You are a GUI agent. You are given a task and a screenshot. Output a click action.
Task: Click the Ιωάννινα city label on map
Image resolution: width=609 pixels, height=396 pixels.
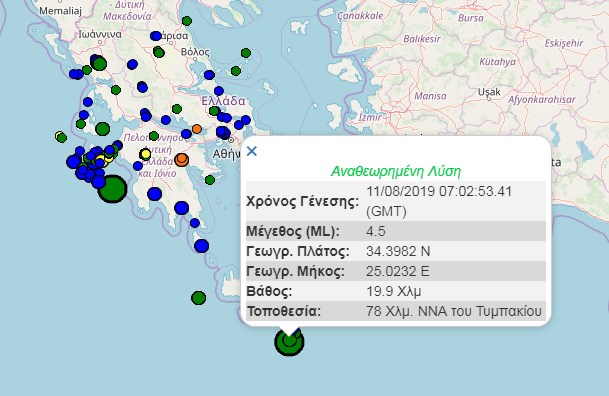(x=100, y=35)
